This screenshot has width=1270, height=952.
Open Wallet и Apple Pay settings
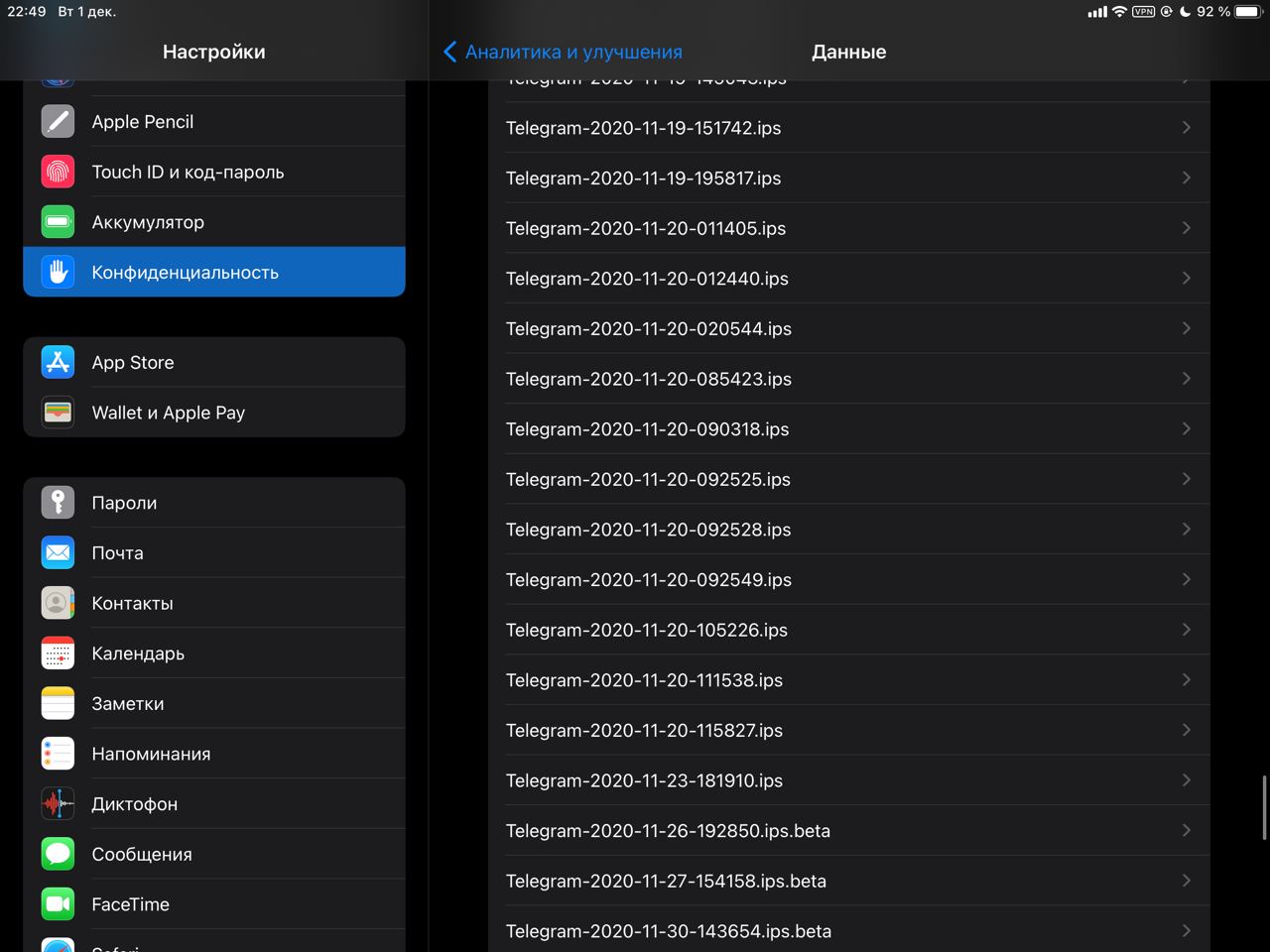click(214, 413)
